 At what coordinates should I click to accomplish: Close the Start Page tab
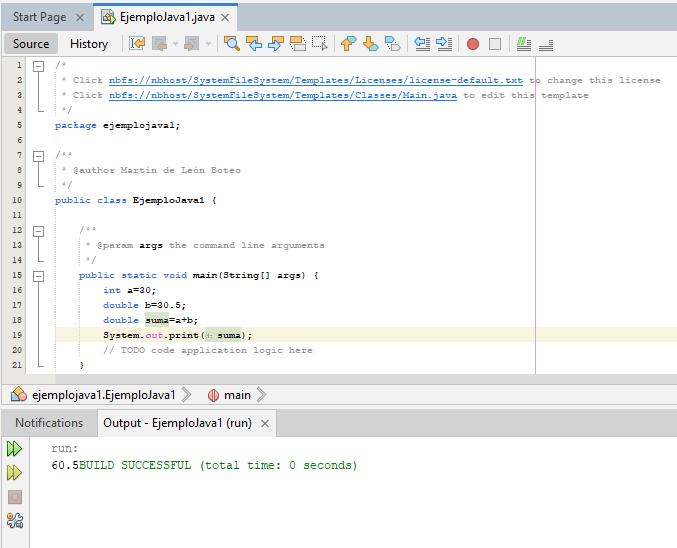click(80, 17)
